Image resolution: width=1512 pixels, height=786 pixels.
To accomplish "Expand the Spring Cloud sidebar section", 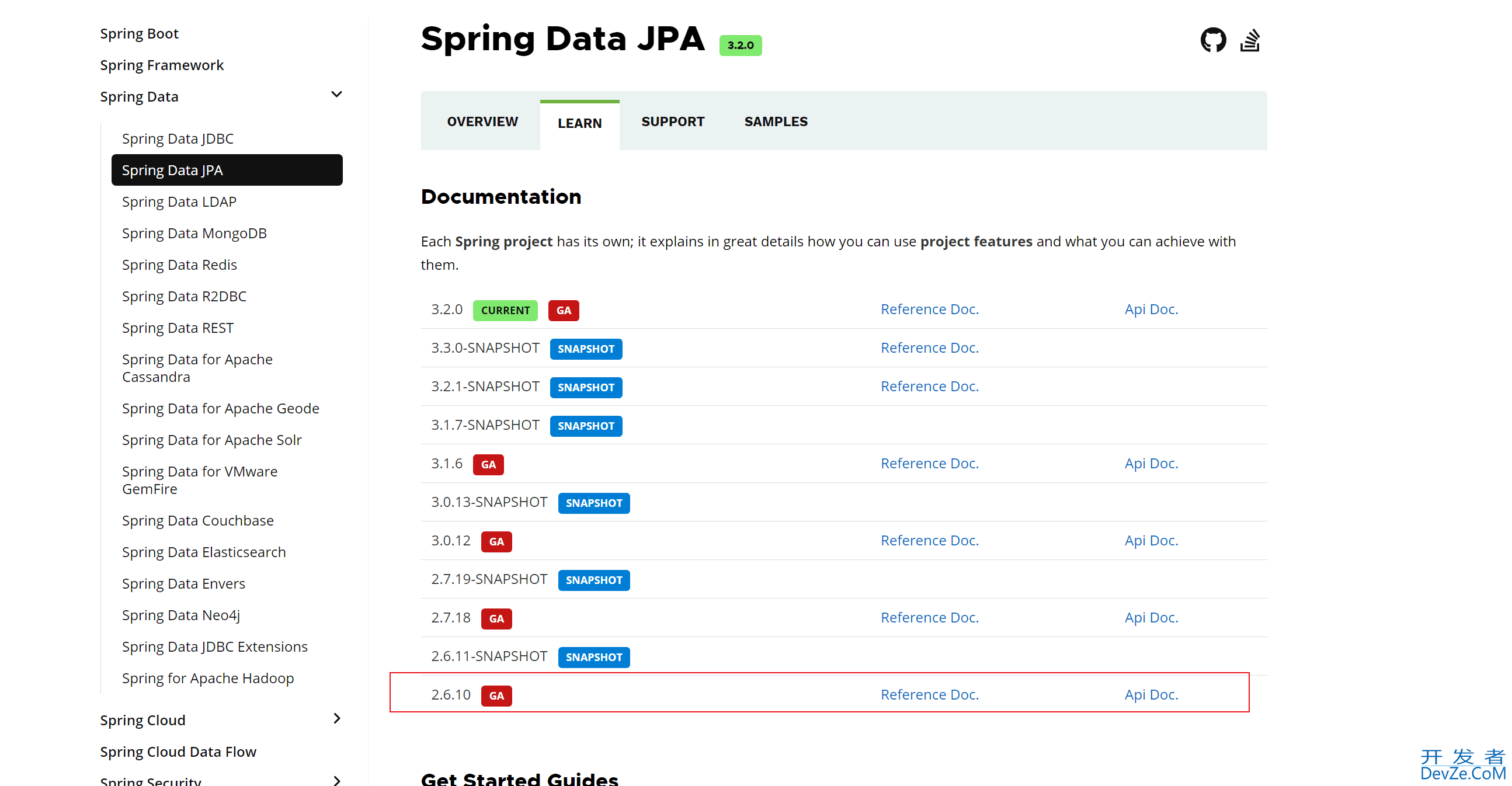I will click(336, 718).
